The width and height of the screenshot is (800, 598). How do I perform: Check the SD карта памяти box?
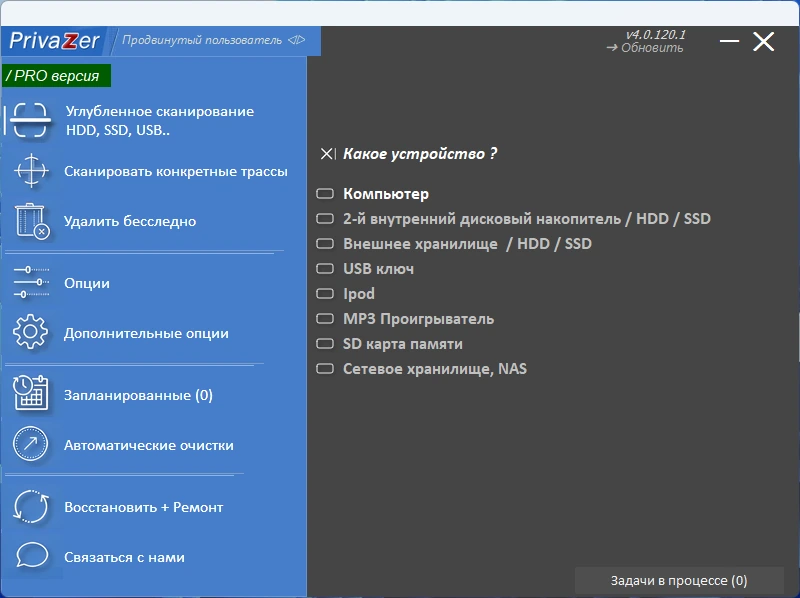pyautogui.click(x=325, y=344)
